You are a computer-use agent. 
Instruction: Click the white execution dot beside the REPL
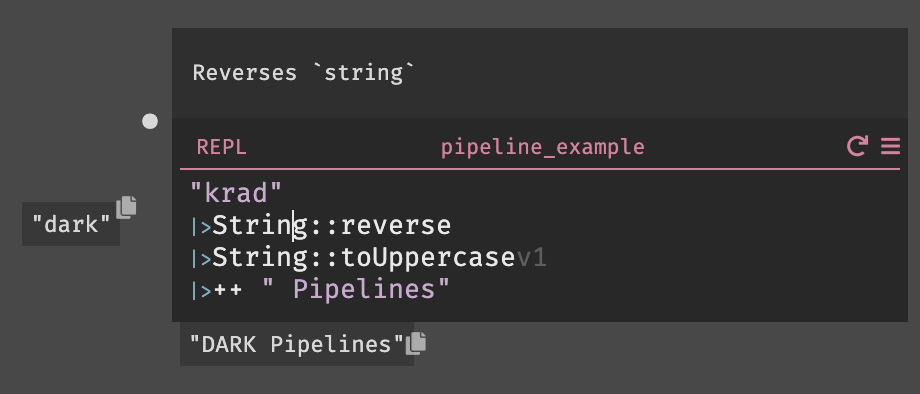(150, 121)
